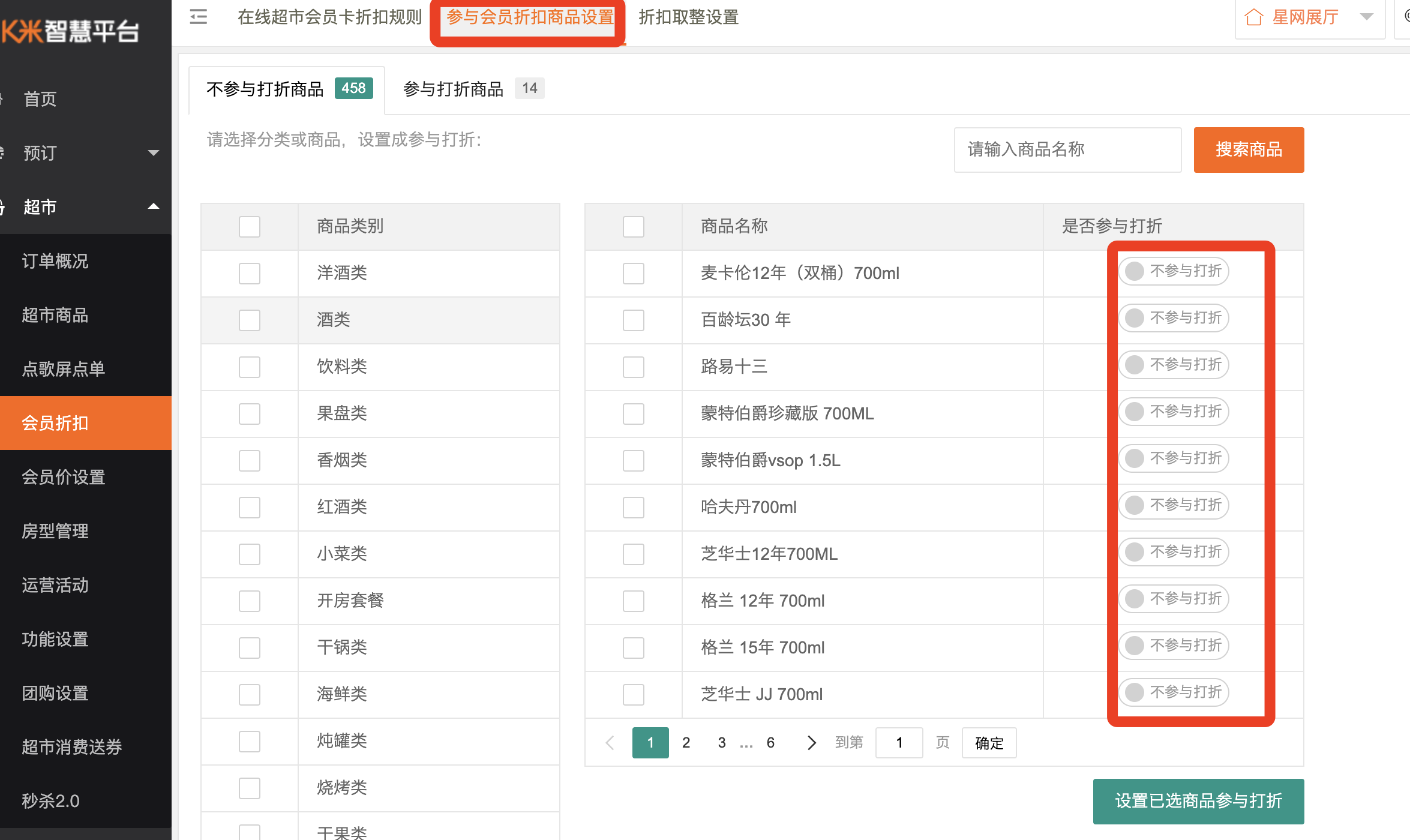The width and height of the screenshot is (1410, 840).
Task: Select 会员折扣 in the sidebar
Action: pyautogui.click(x=86, y=423)
